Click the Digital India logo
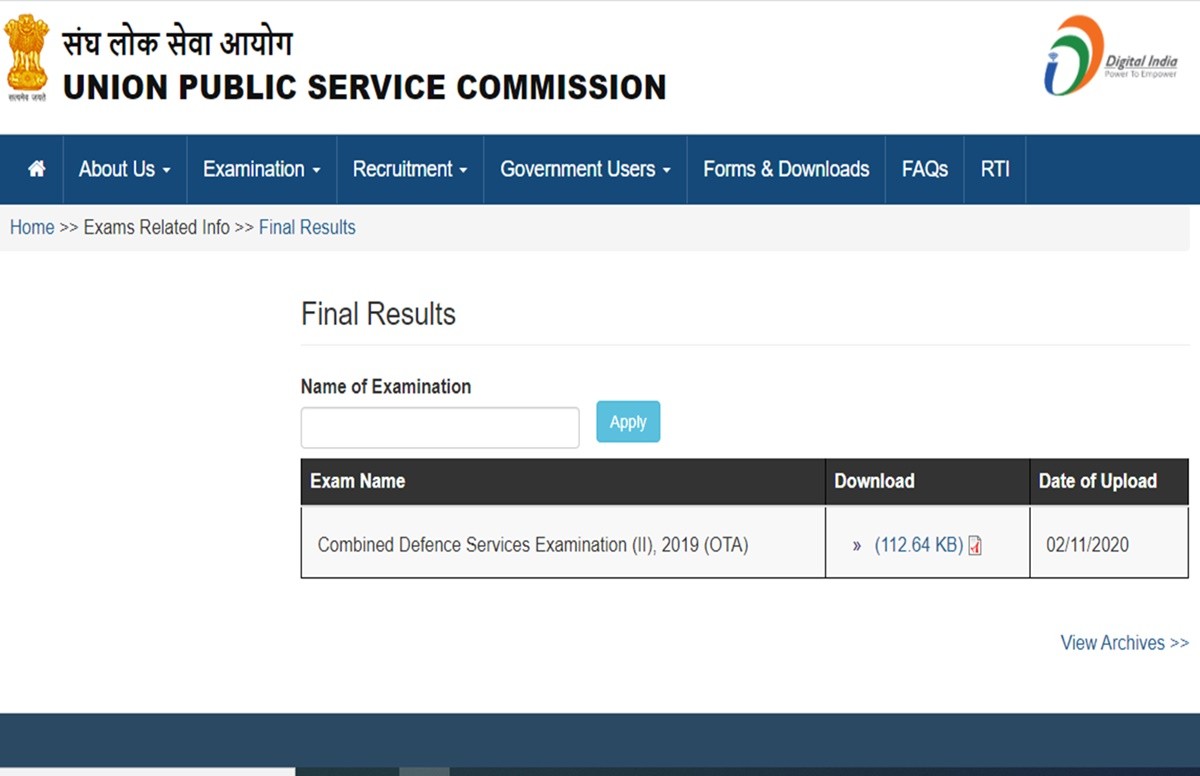The width and height of the screenshot is (1200, 776). (x=1110, y=58)
